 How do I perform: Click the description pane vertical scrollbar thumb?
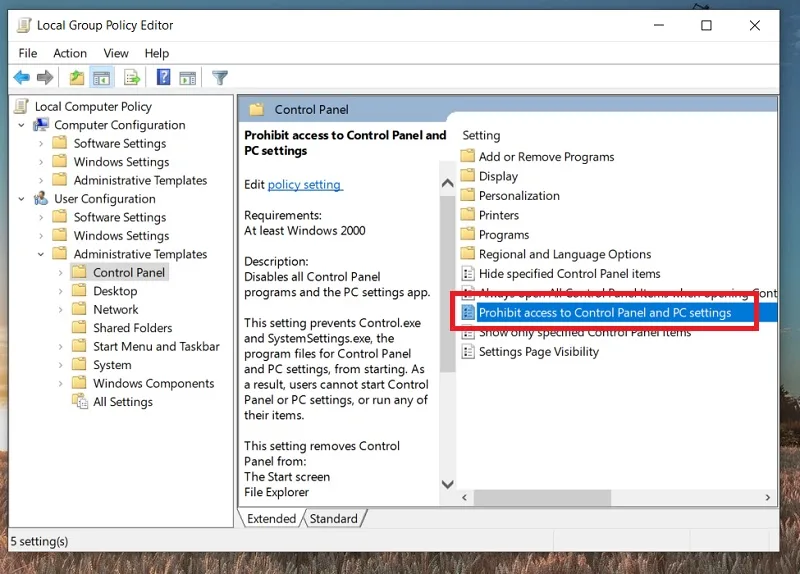pyautogui.click(x=447, y=283)
